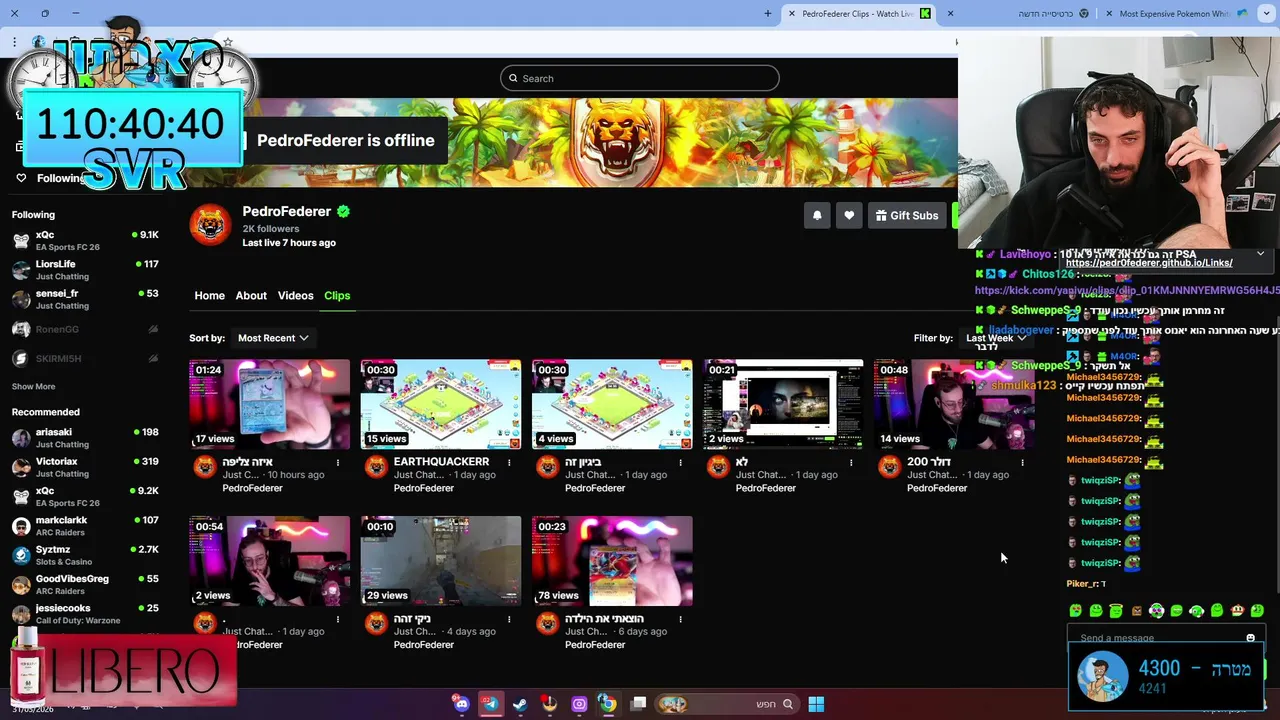The height and width of the screenshot is (720, 1280).
Task: Switch to the About tab
Action: click(251, 295)
